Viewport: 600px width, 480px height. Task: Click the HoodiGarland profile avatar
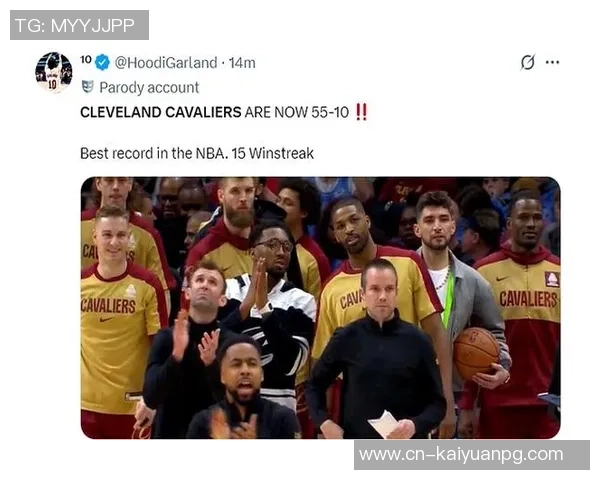pos(54,72)
